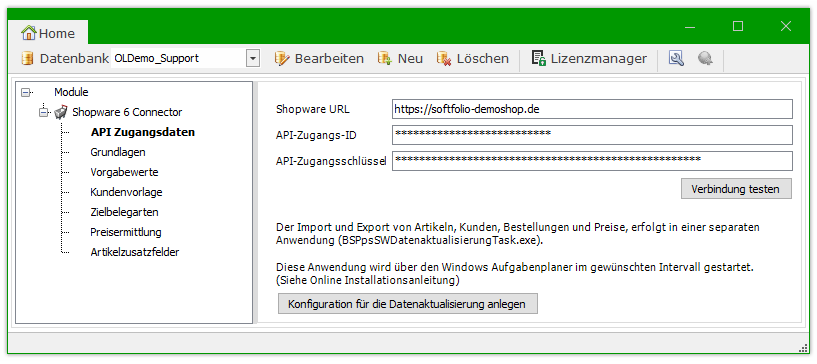
Task: Click the Siehe Online Installationsanleitung text
Action: (x=367, y=281)
